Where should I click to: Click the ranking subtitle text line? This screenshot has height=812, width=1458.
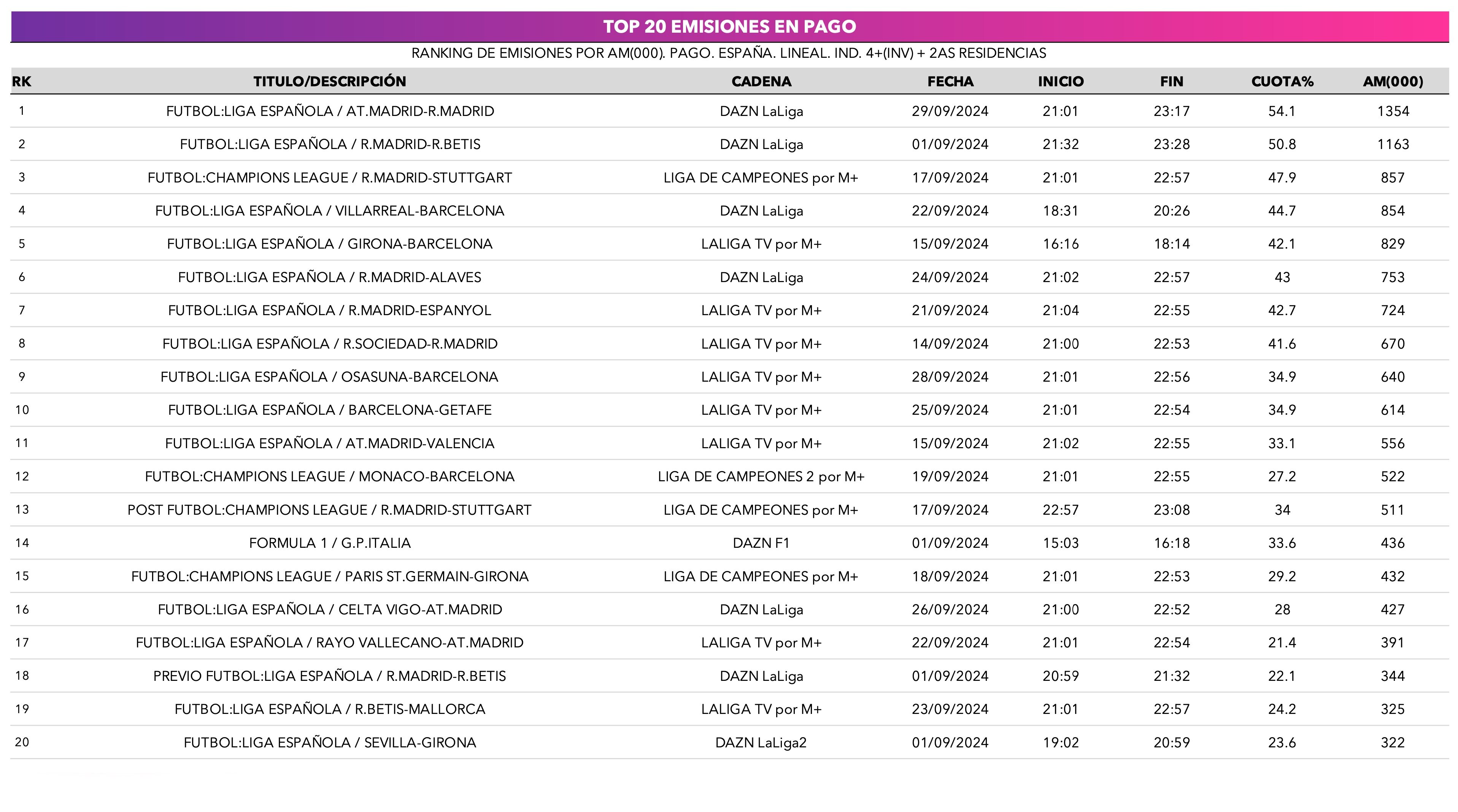tap(729, 53)
